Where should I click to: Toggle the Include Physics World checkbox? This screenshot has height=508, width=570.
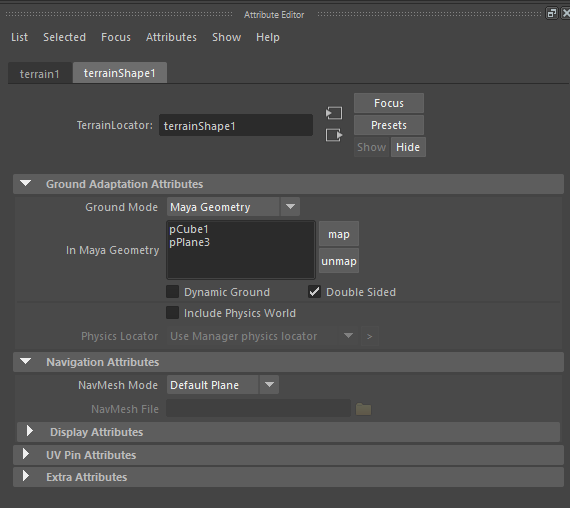click(172, 313)
